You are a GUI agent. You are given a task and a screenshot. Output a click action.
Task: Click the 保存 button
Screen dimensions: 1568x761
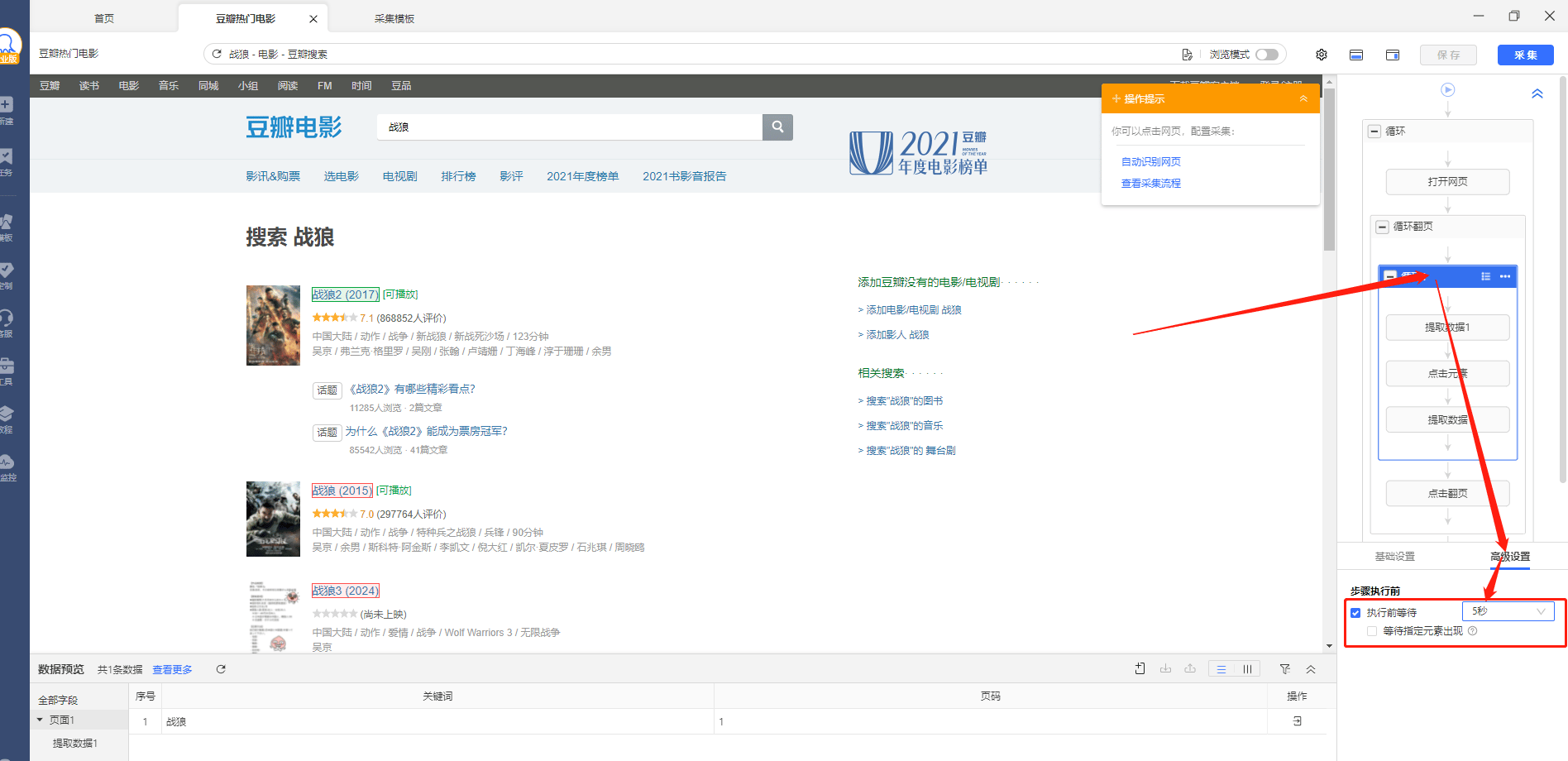[x=1448, y=55]
